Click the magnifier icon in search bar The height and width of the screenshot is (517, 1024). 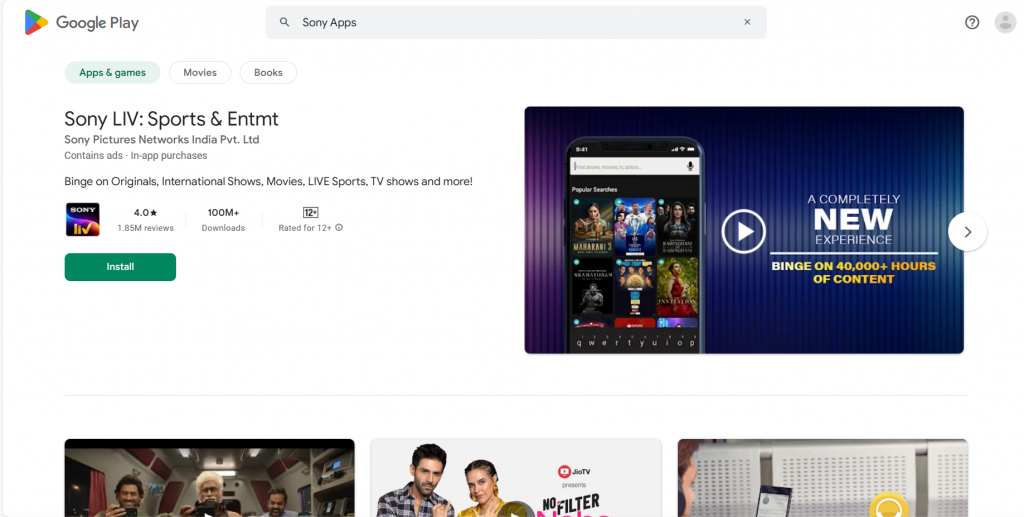(285, 22)
